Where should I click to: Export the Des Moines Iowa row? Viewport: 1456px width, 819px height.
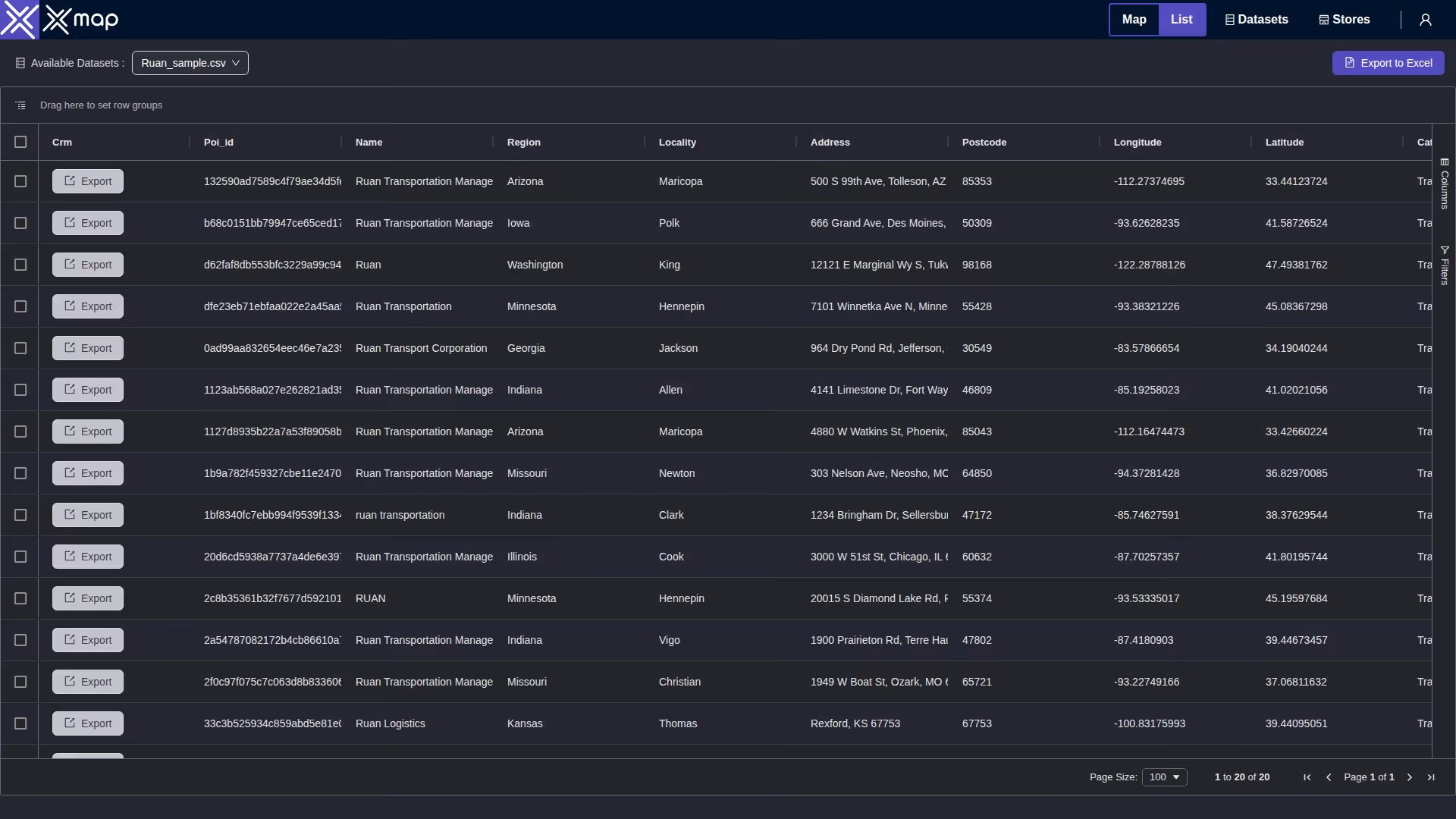tap(88, 223)
